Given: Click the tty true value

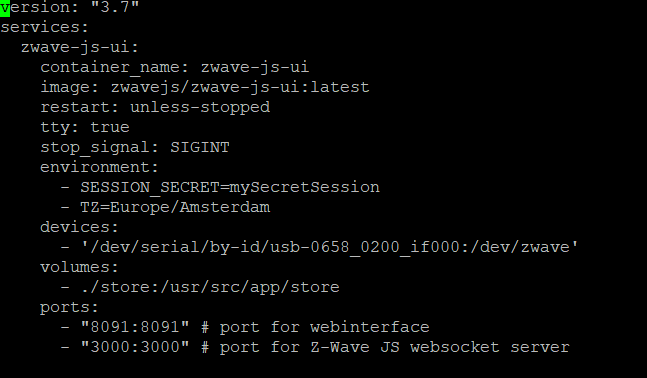Looking at the screenshot, I should click(x=110, y=127).
